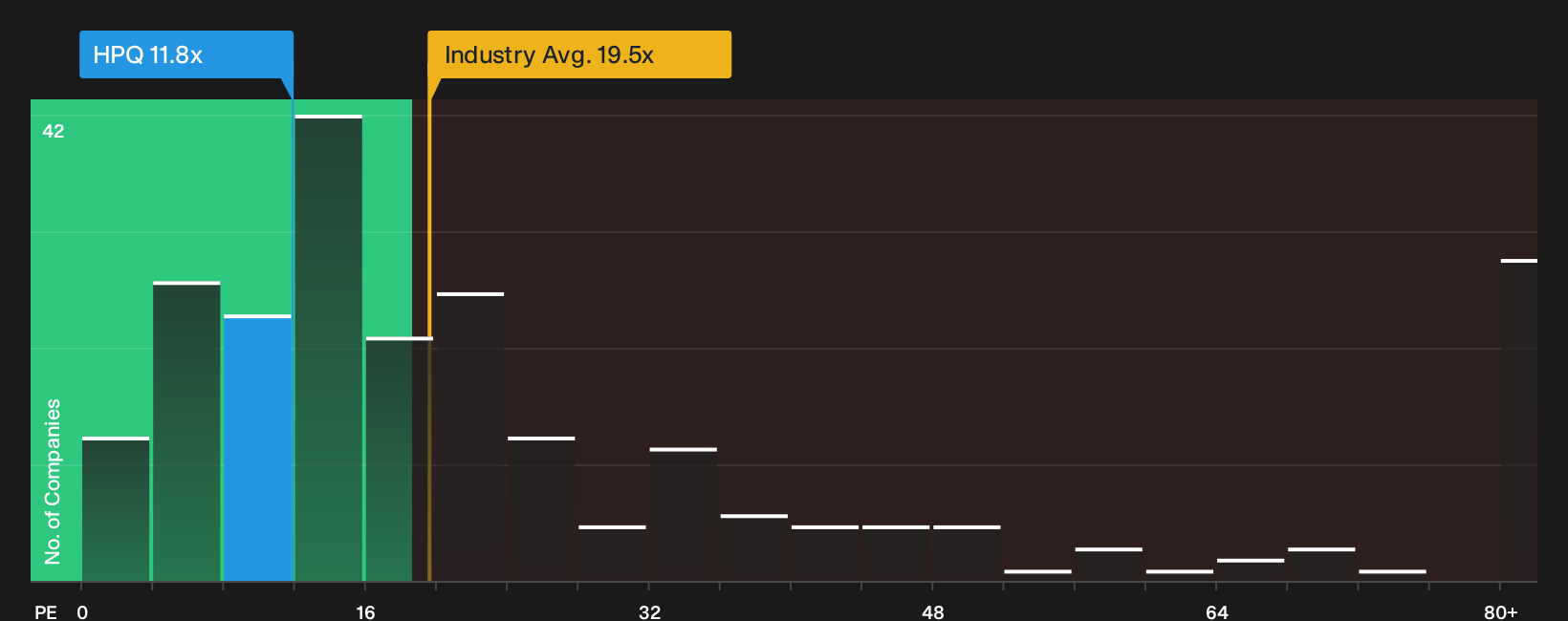Select the blue highlighted HPQ histogram bar
1568x621 pixels.
[257, 447]
